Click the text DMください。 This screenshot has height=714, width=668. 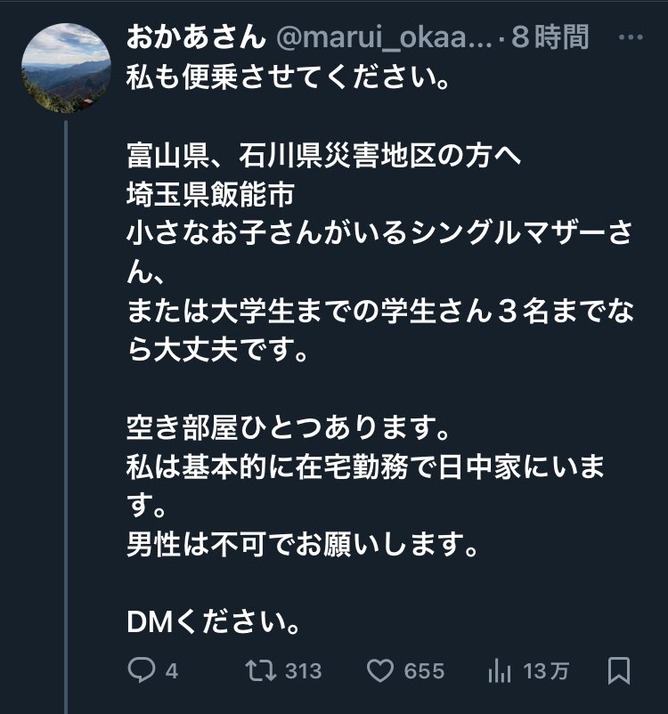coord(213,622)
